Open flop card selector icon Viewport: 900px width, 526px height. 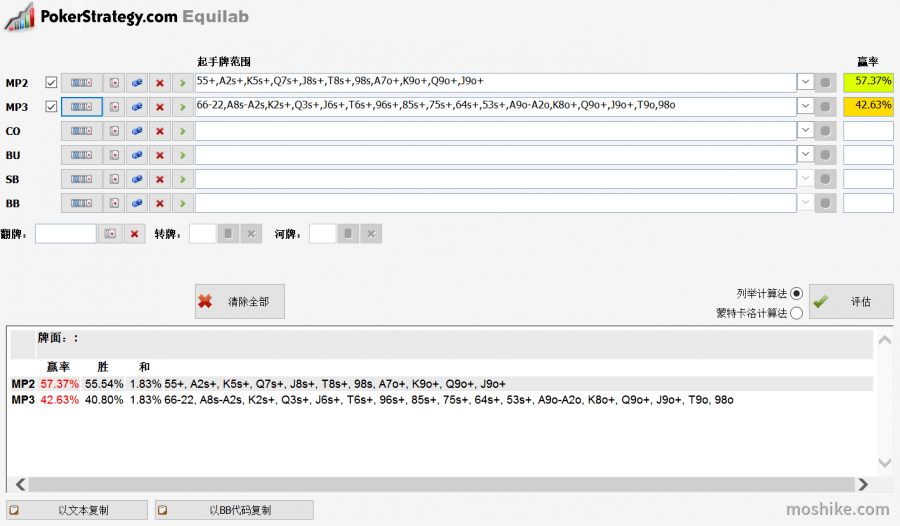[x=110, y=234]
